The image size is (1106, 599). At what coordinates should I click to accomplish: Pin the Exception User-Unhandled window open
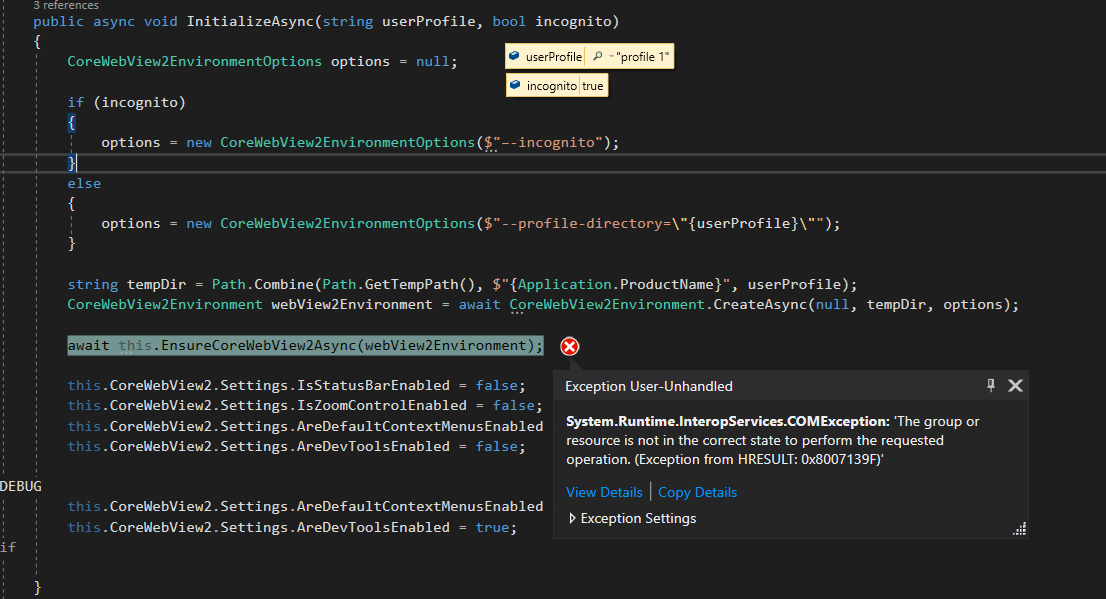(990, 385)
